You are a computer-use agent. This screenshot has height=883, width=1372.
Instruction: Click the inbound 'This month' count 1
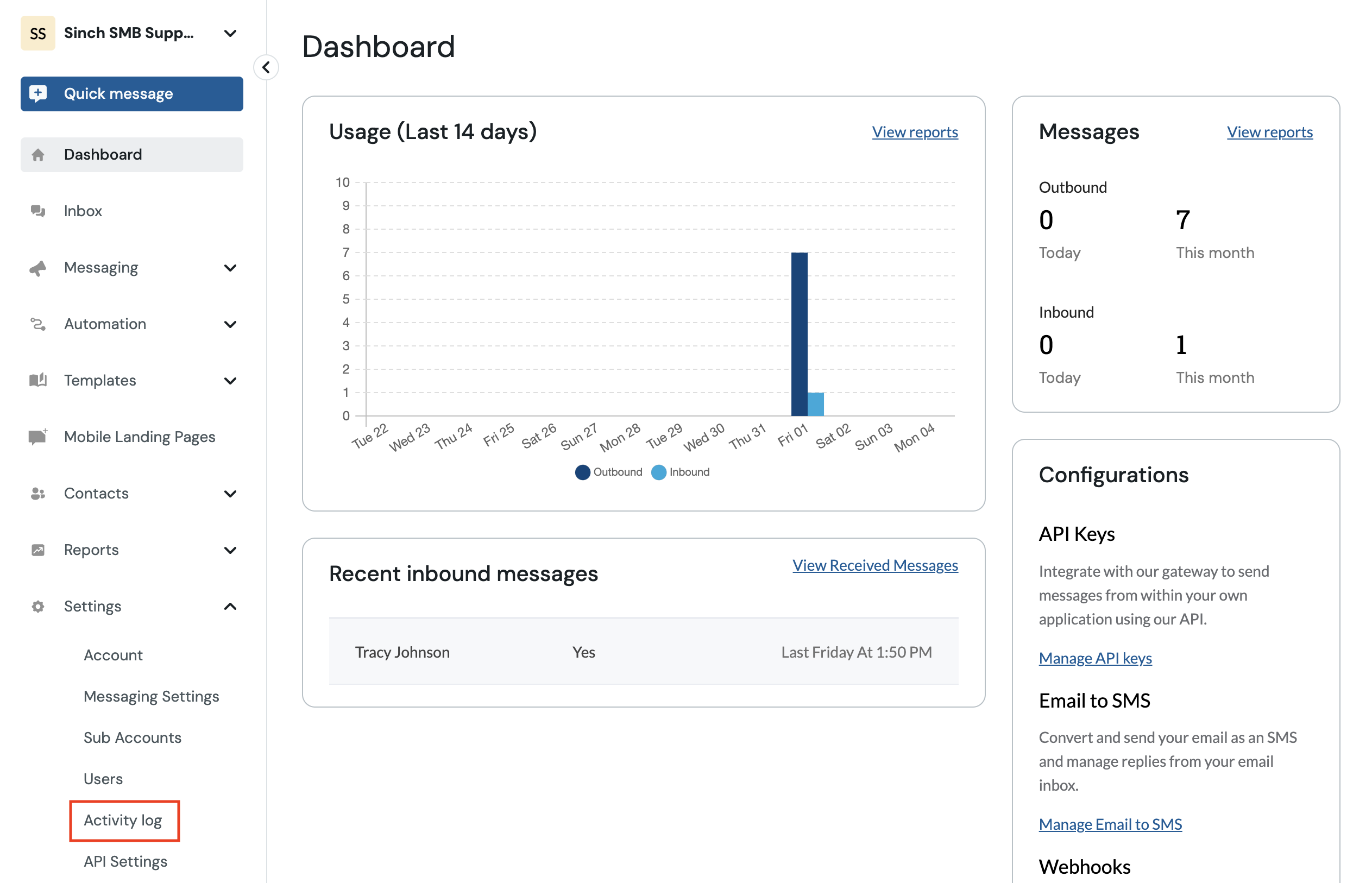(1181, 345)
